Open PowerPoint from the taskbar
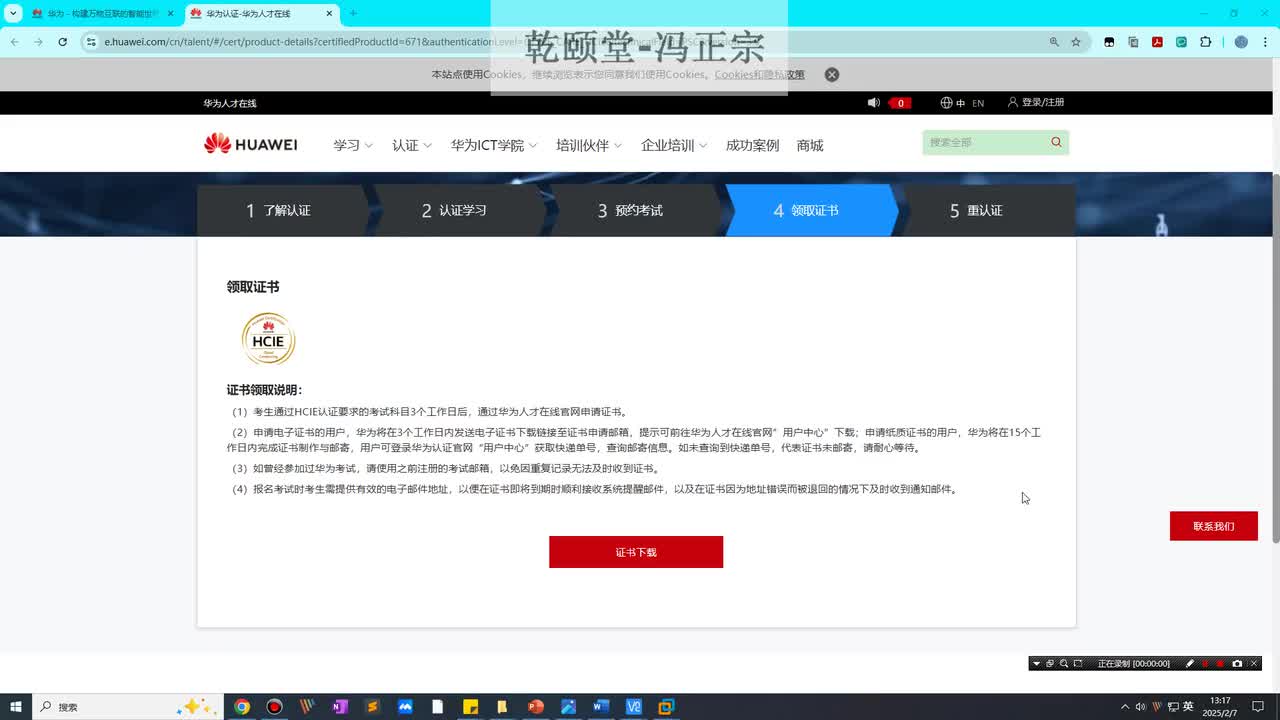 535,706
